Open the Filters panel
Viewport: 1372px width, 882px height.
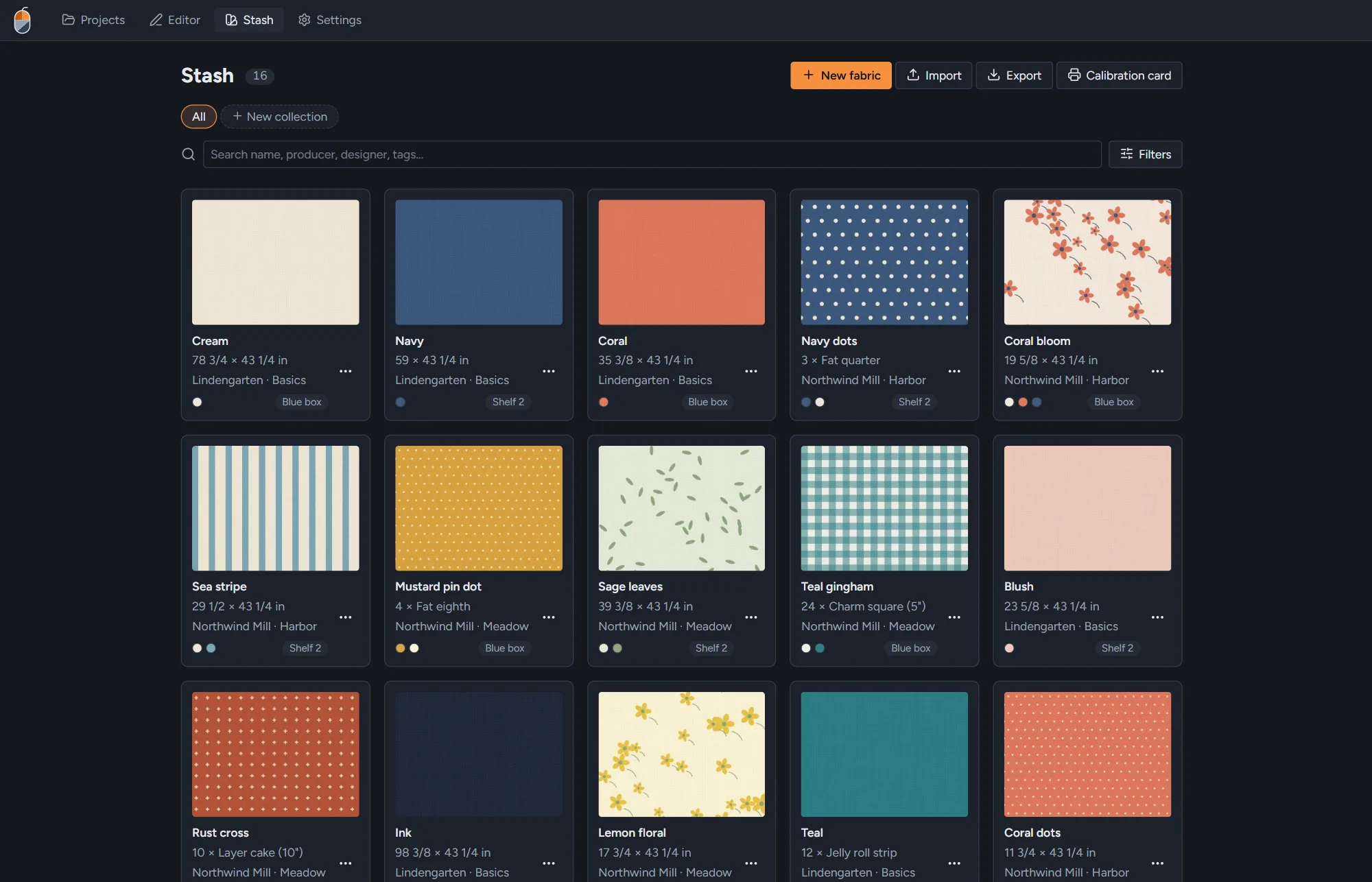(x=1145, y=154)
